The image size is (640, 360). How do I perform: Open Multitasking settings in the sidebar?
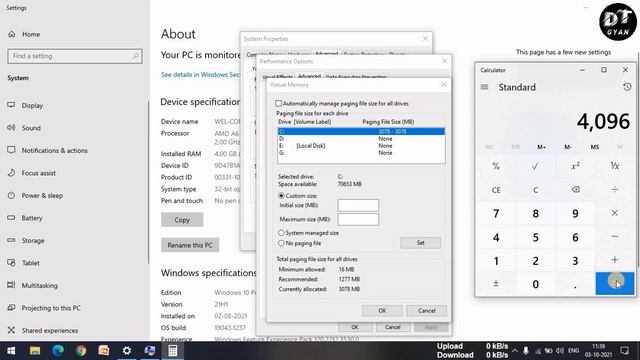39,285
